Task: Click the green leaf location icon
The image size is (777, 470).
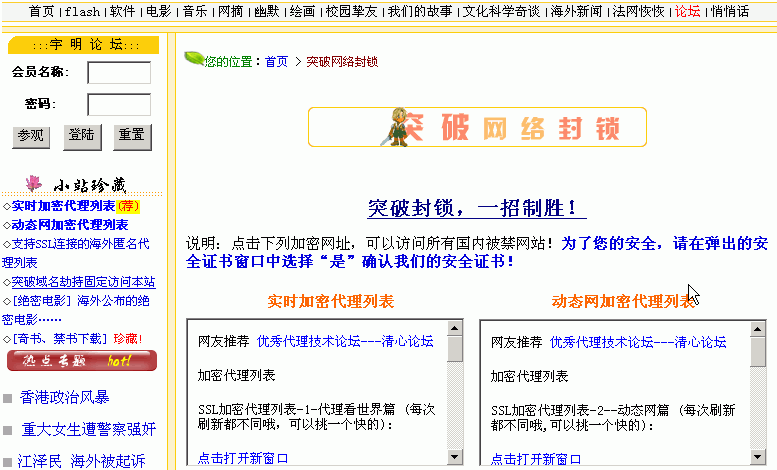Action: (x=194, y=59)
